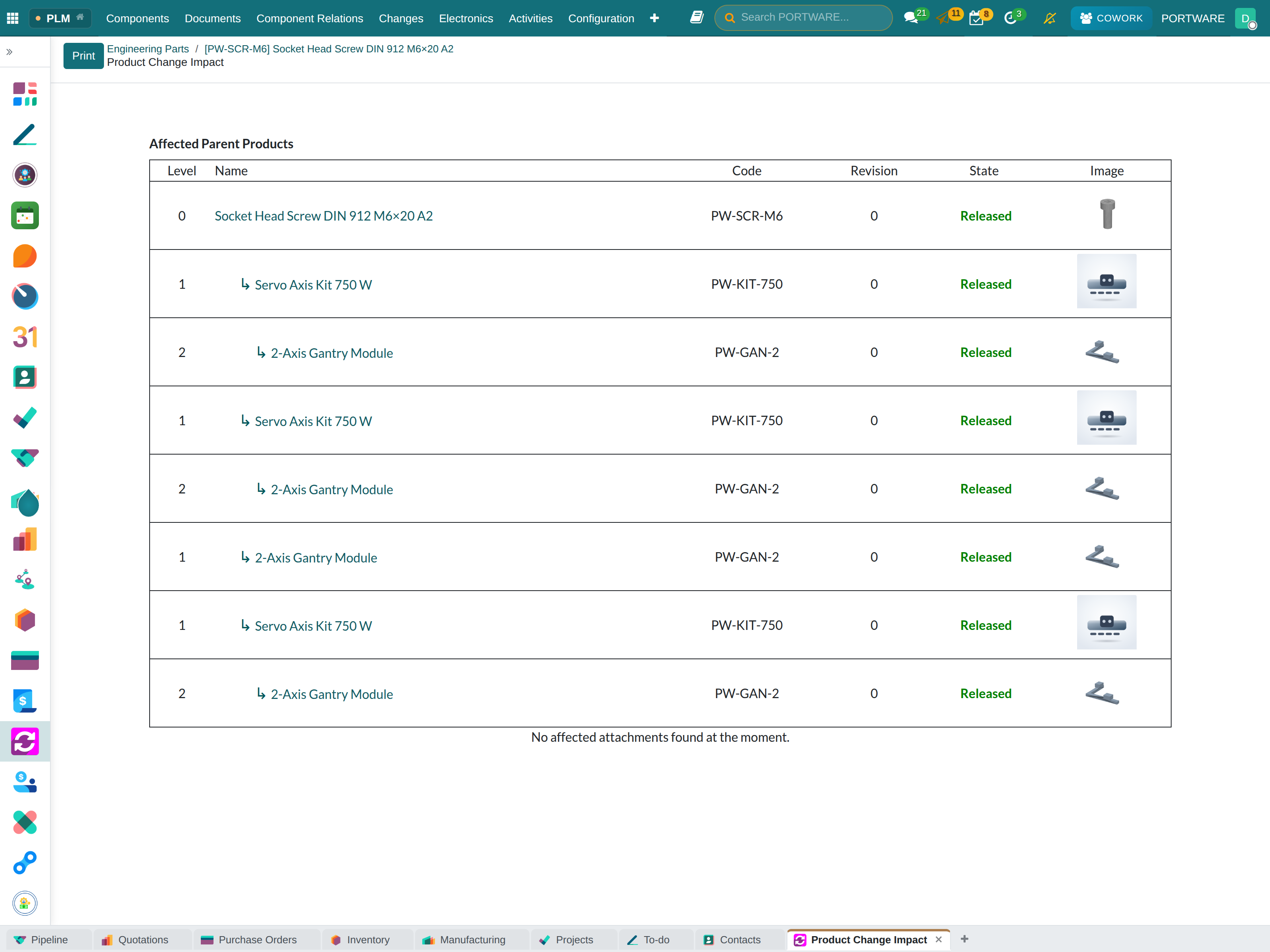Open Socket Head Screw DIN 912 product link in table
The width and height of the screenshot is (1270, 952).
click(x=324, y=216)
